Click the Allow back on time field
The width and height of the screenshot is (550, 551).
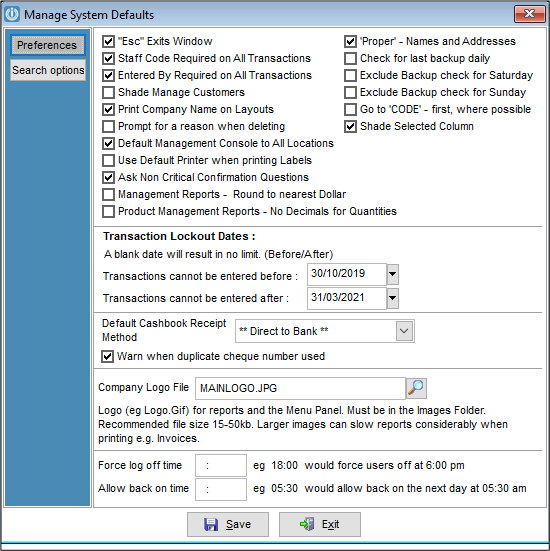pos(221,489)
